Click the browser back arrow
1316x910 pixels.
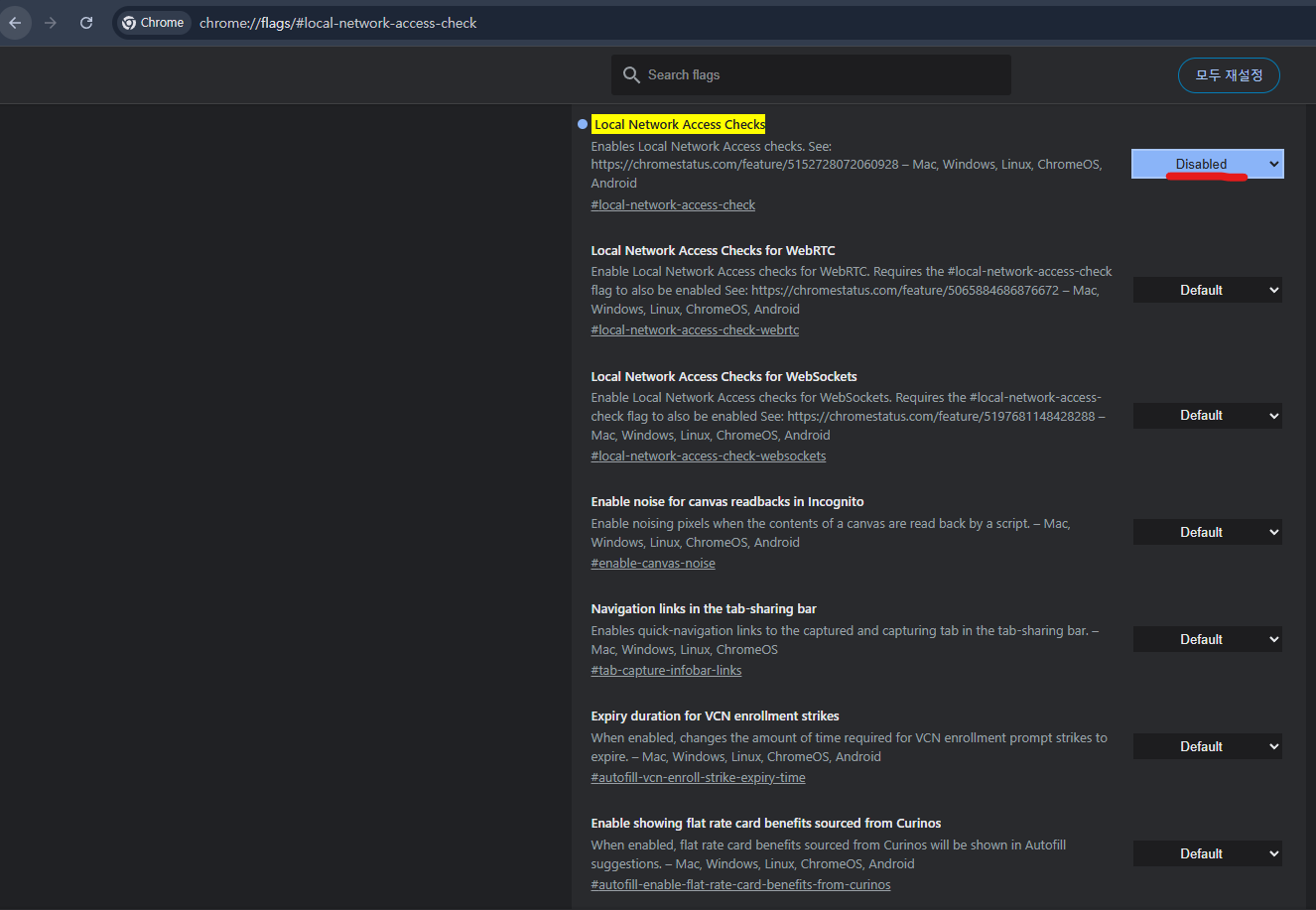click(x=15, y=23)
